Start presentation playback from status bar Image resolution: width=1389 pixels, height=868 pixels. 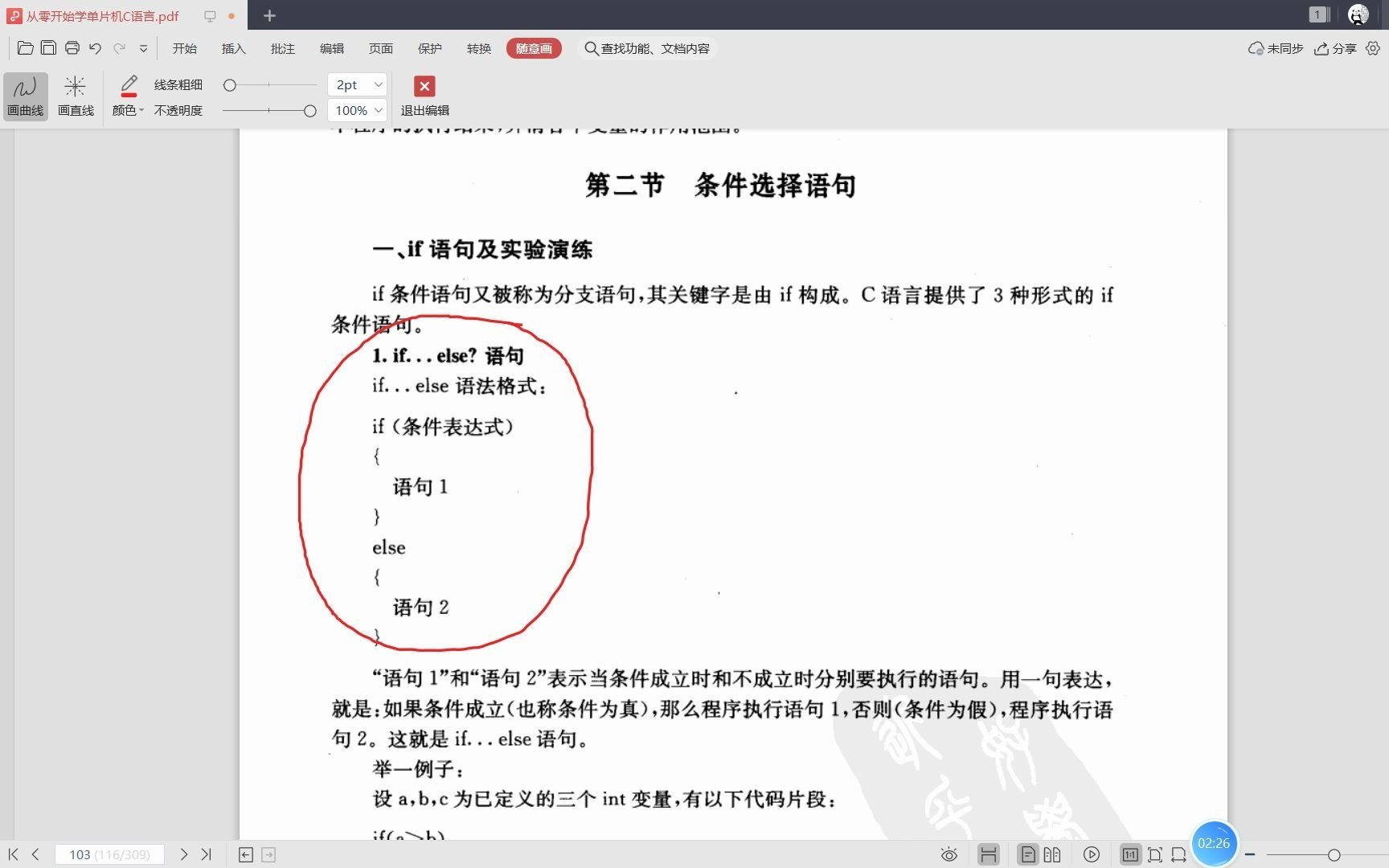[x=1093, y=854]
